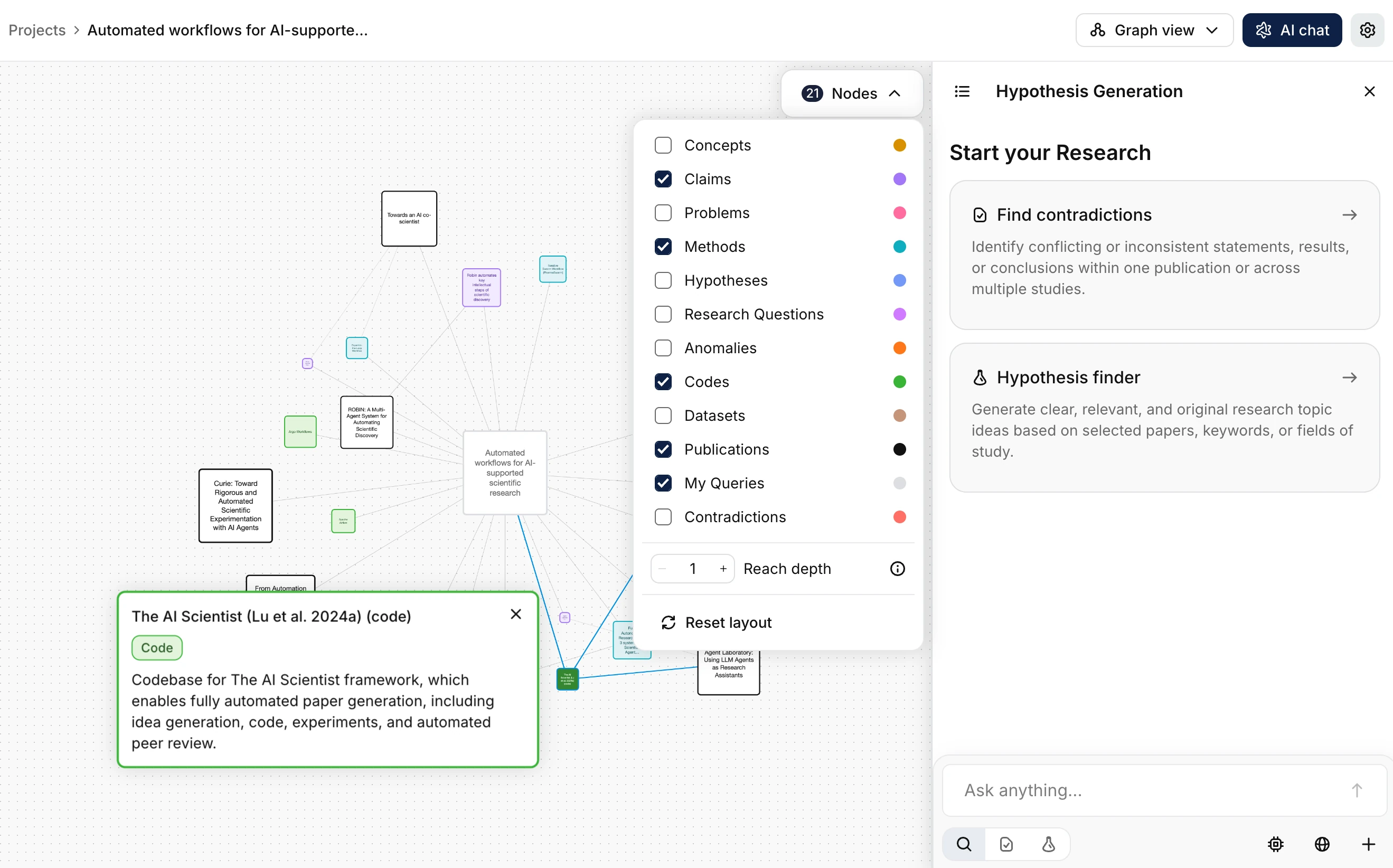Open the AI chat panel
The image size is (1393, 868).
pyautogui.click(x=1292, y=30)
